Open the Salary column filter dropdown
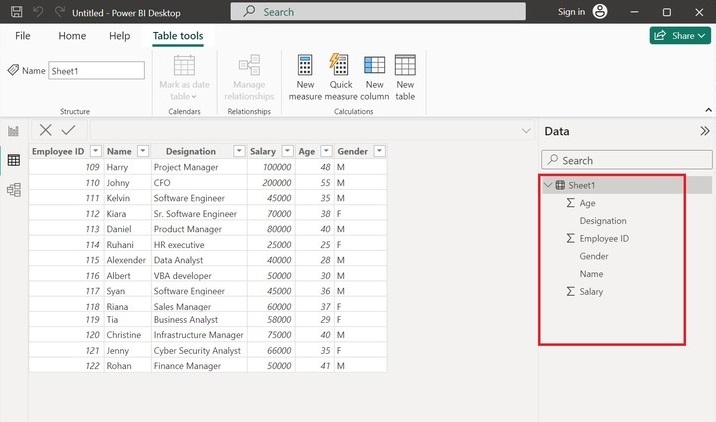Image resolution: width=716 pixels, height=422 pixels. click(x=285, y=151)
